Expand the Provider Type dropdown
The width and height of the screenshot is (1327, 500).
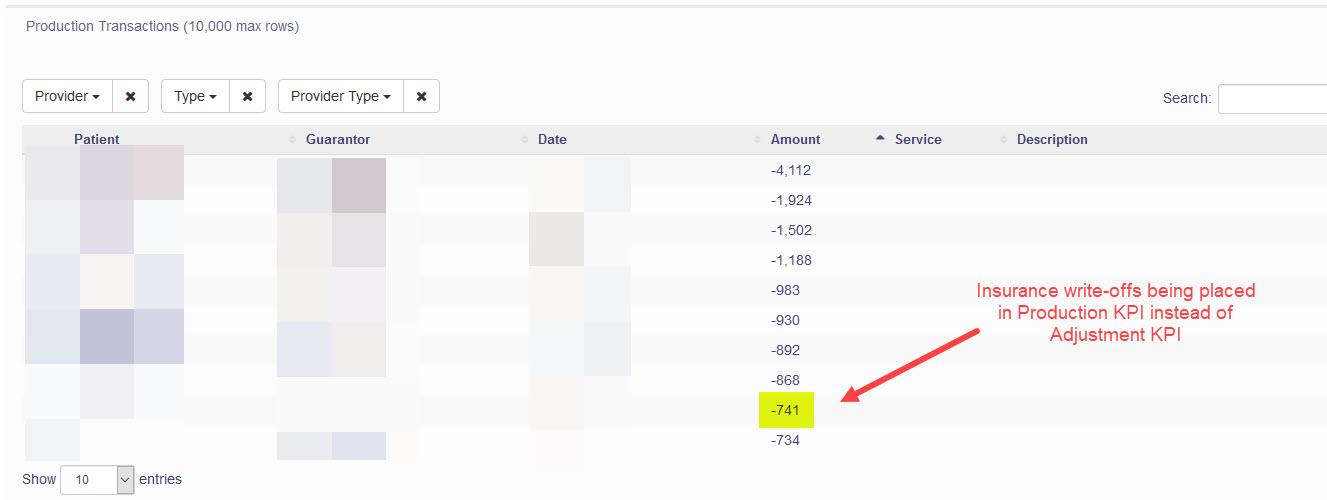click(341, 97)
